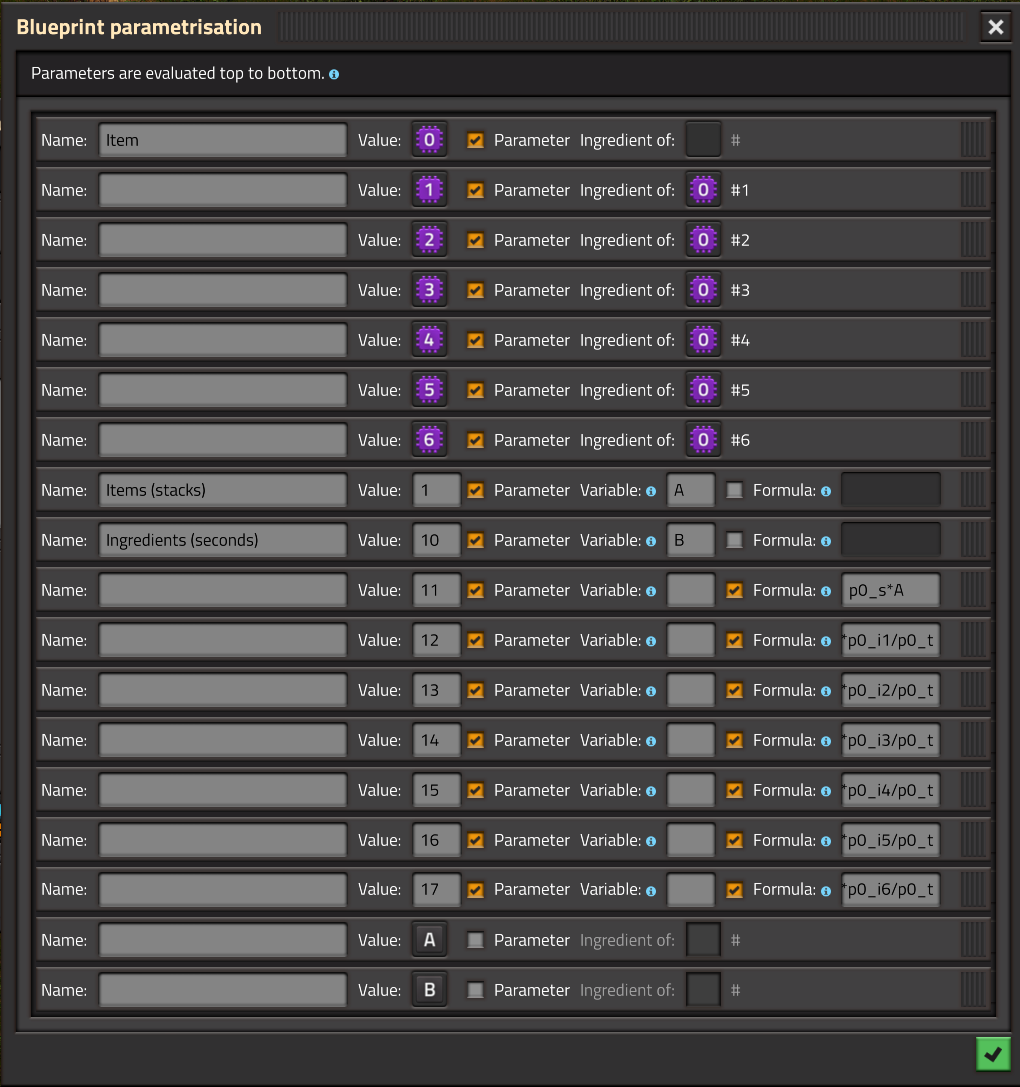Uncheck Parameter checkbox in Item row

click(475, 140)
